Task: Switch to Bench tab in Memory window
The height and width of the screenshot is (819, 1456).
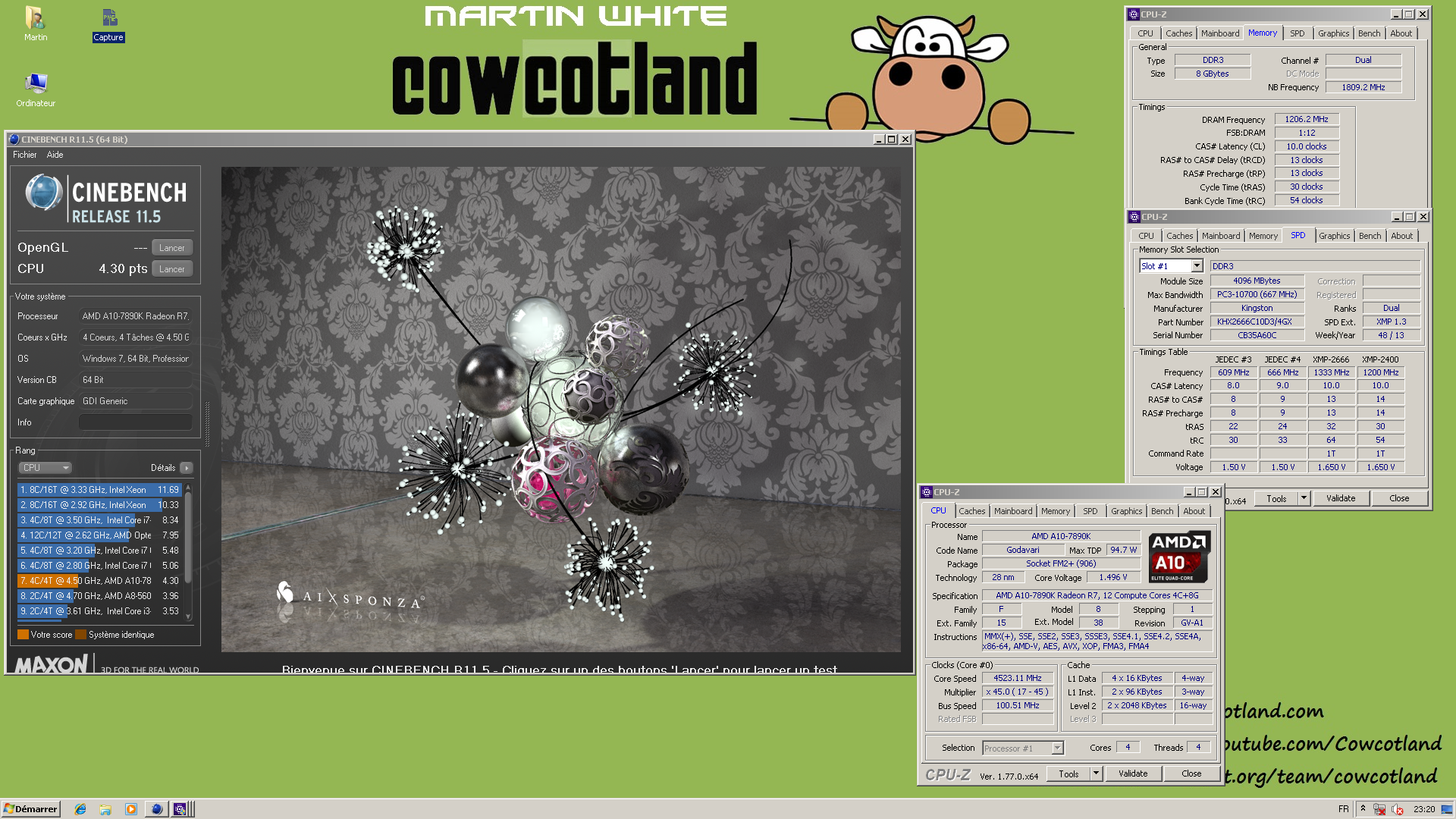Action: pyautogui.click(x=1370, y=33)
